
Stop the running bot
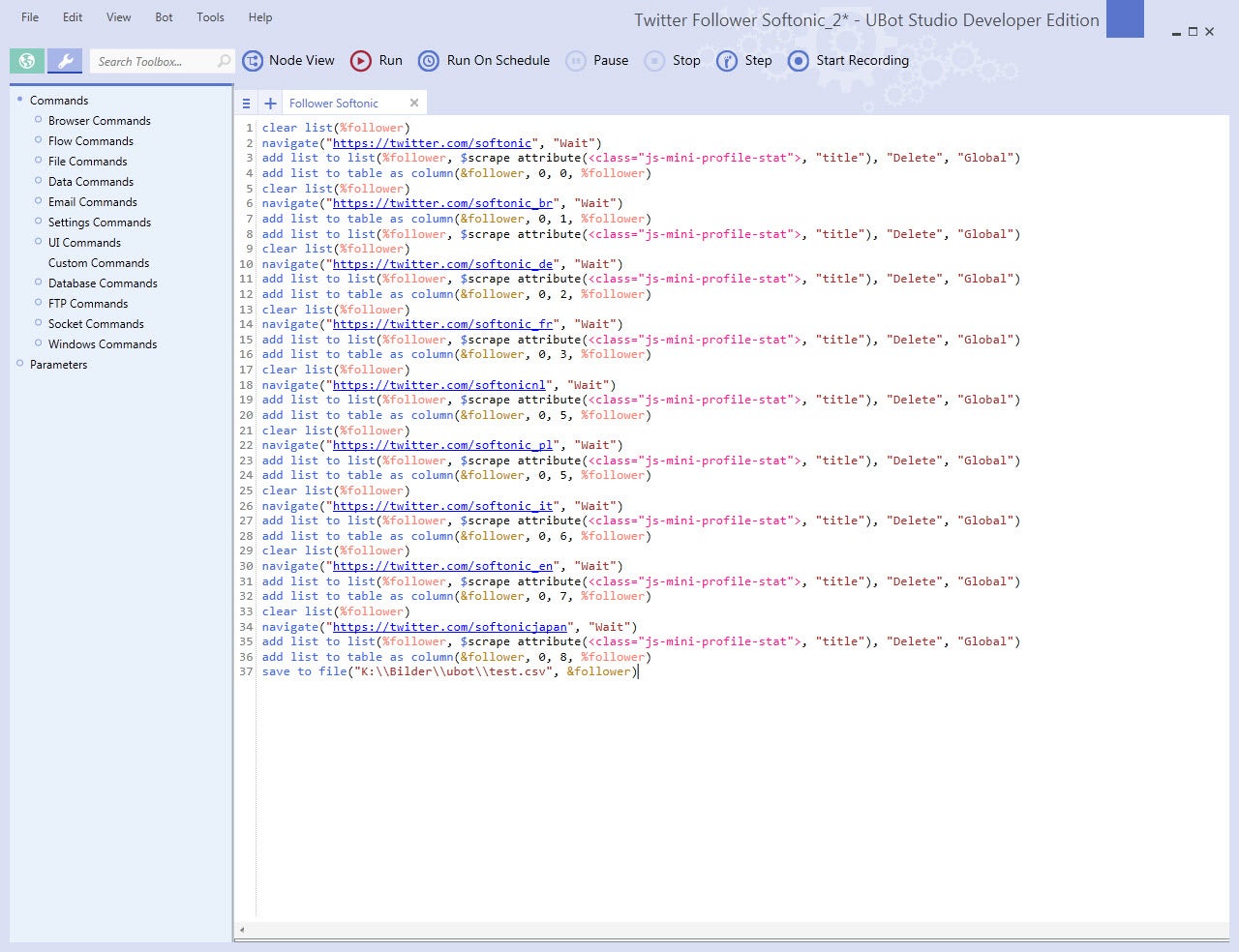click(x=672, y=60)
